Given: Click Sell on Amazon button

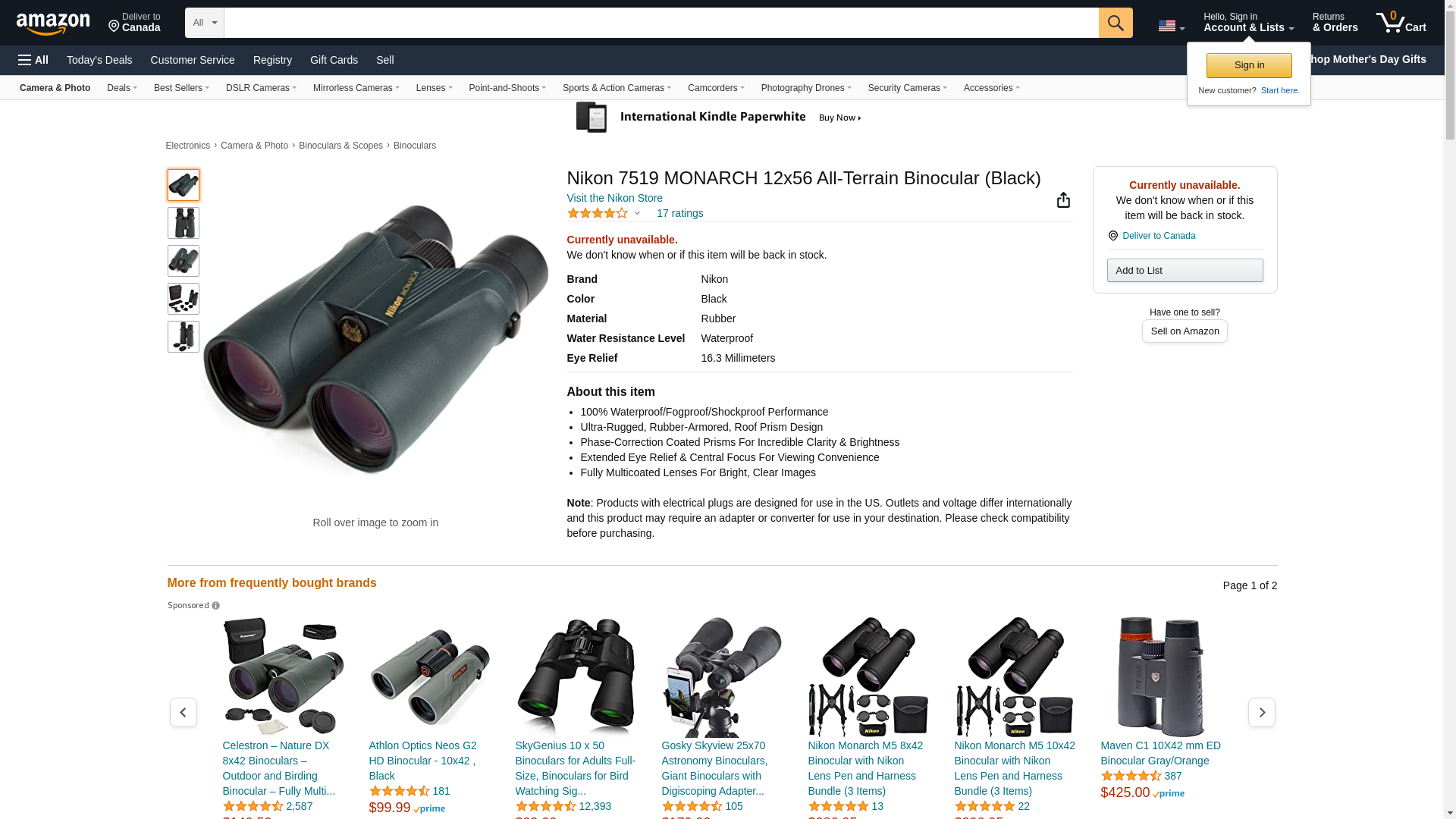Looking at the screenshot, I should coord(1185,331).
